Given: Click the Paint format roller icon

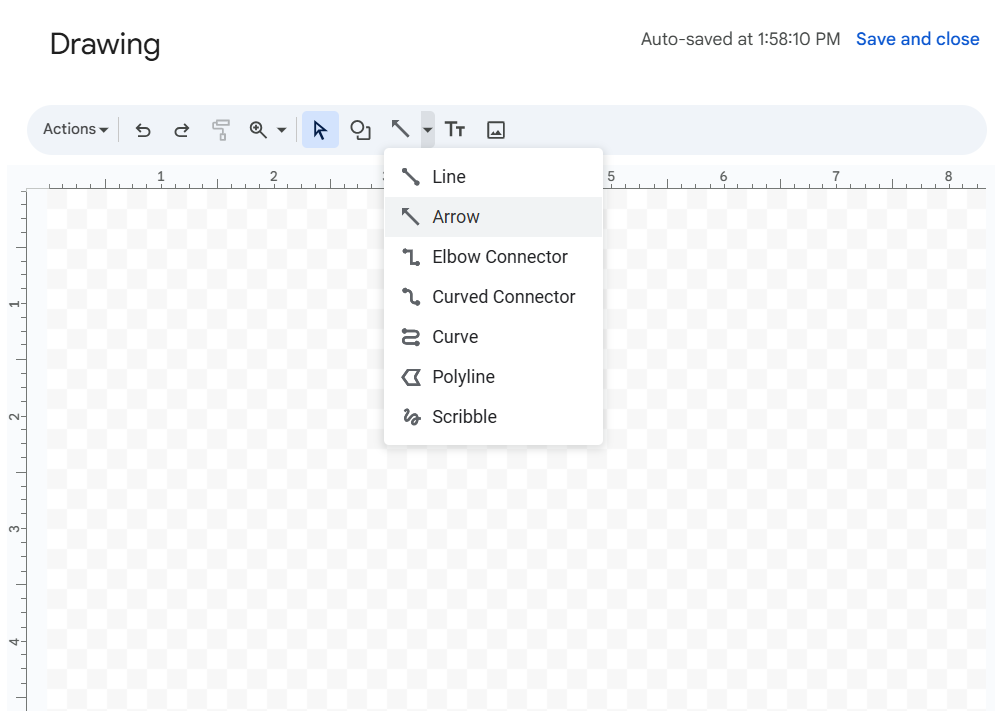Looking at the screenshot, I should 221,130.
